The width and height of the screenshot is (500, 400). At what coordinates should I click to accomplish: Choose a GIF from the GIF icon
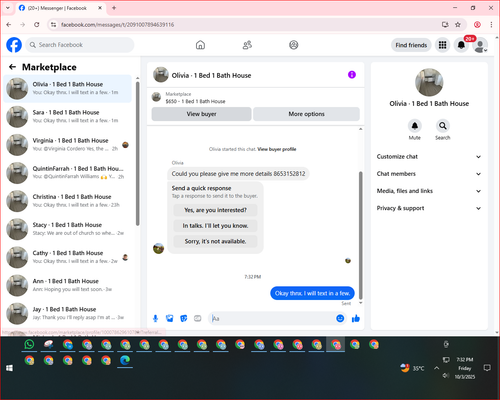point(198,318)
